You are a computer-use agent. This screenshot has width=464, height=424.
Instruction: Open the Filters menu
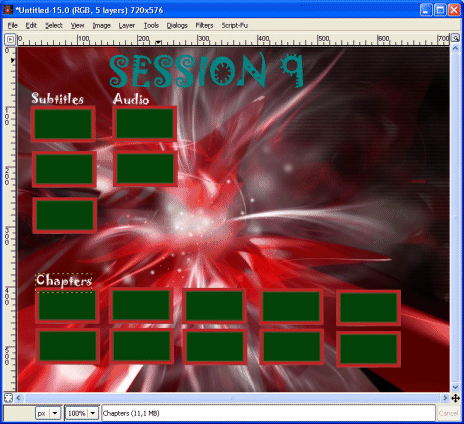point(204,25)
